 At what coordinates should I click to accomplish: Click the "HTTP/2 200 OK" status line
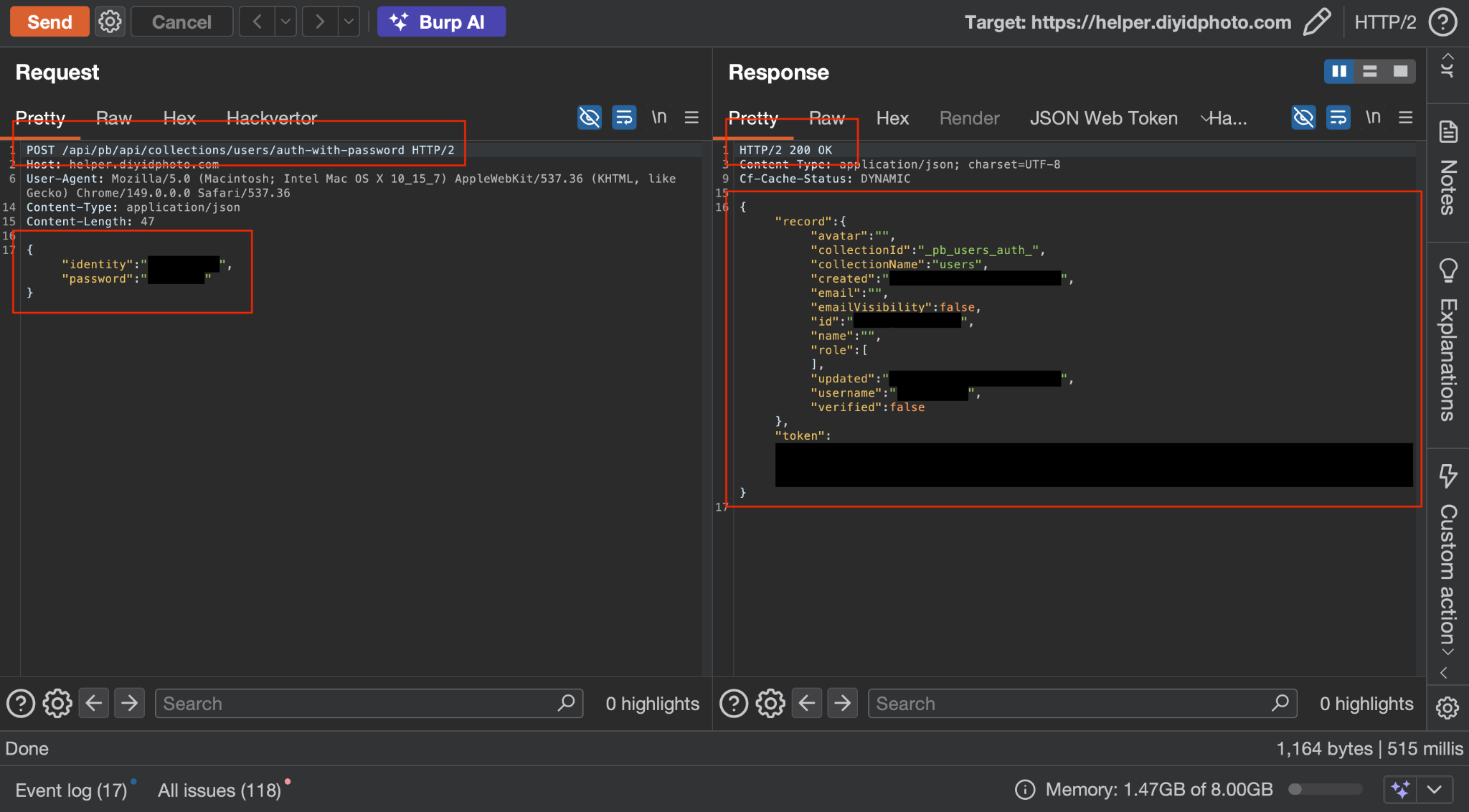785,150
